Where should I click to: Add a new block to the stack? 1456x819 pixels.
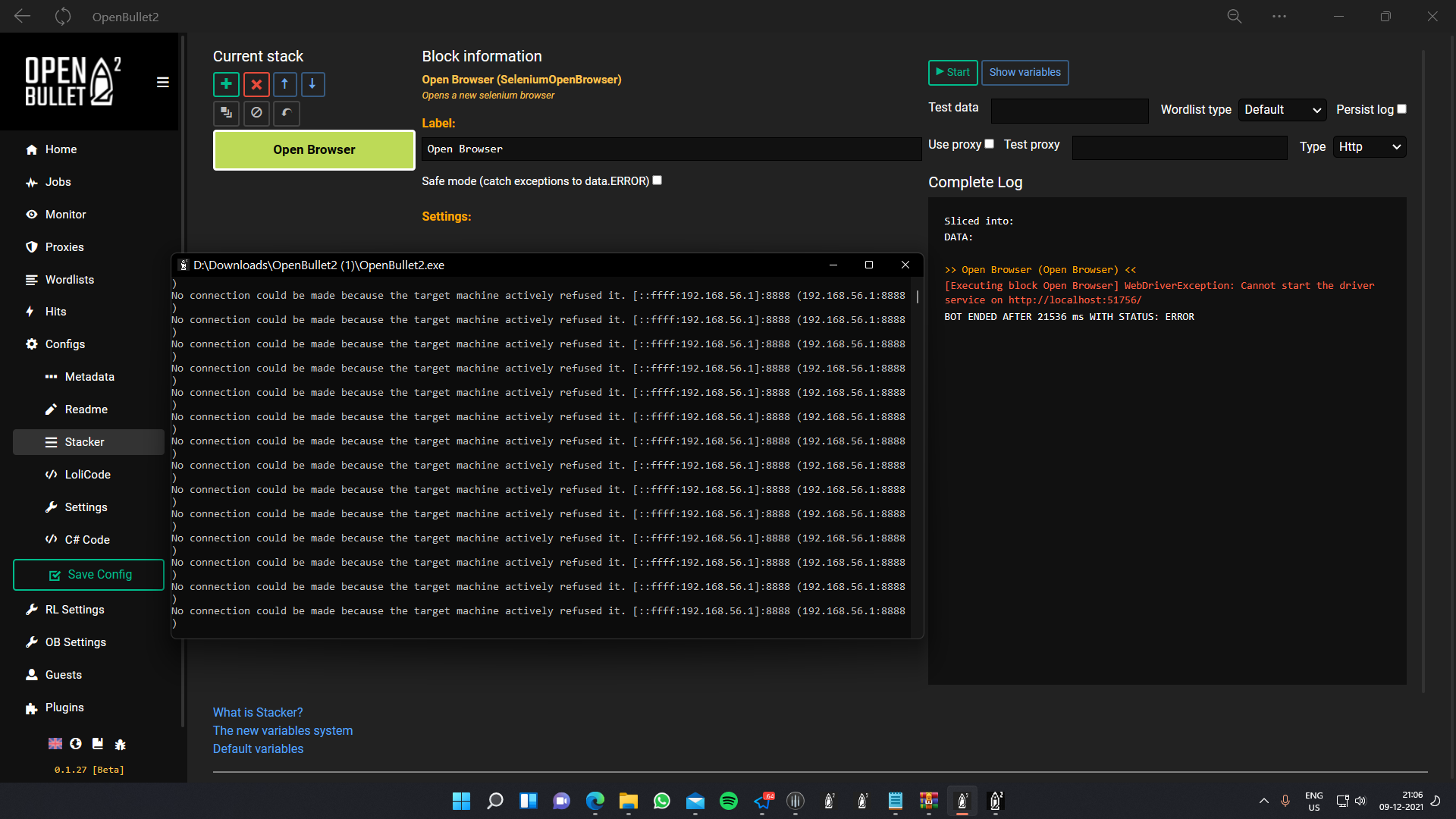(226, 84)
